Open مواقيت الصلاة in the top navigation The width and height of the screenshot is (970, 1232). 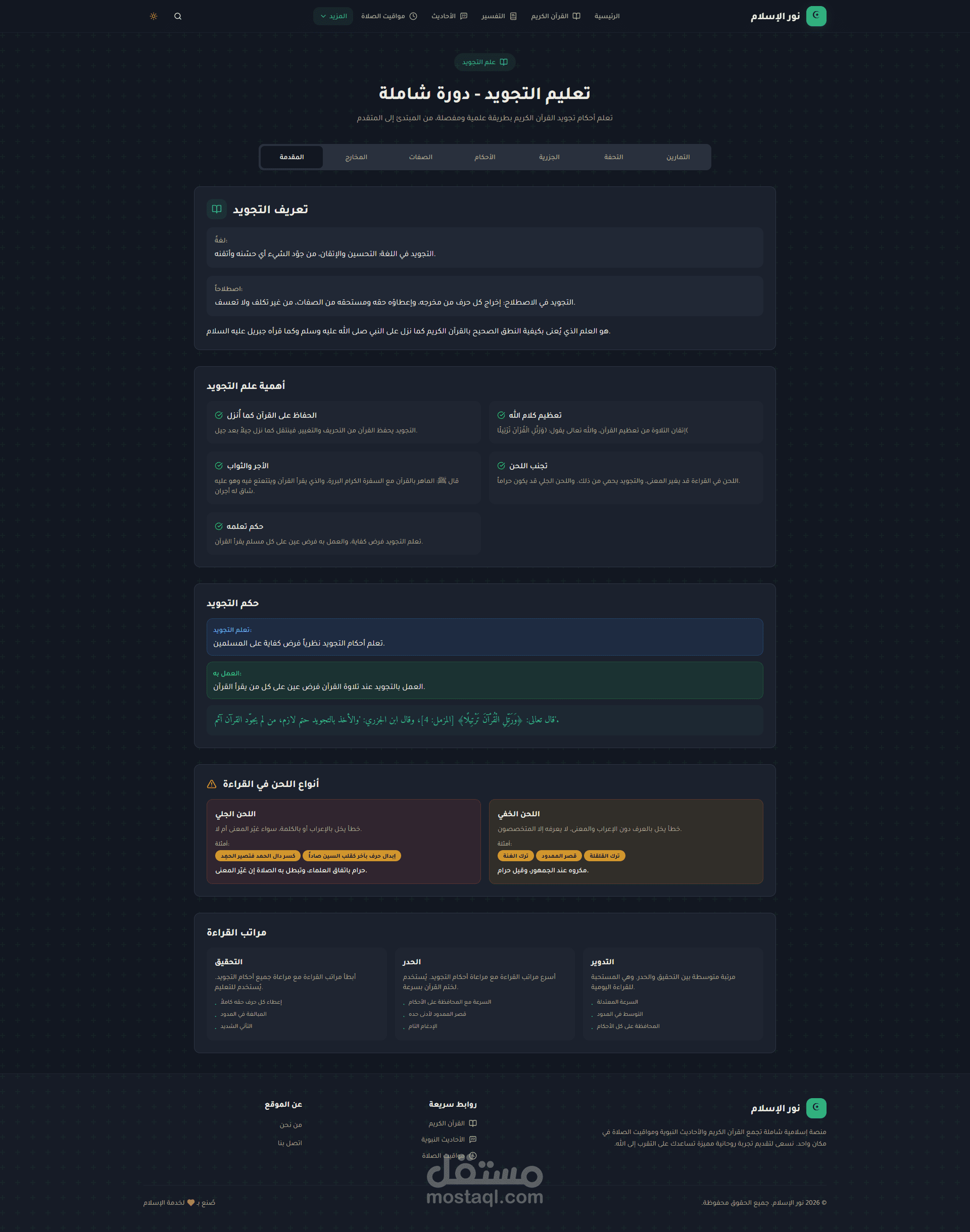[x=389, y=17]
